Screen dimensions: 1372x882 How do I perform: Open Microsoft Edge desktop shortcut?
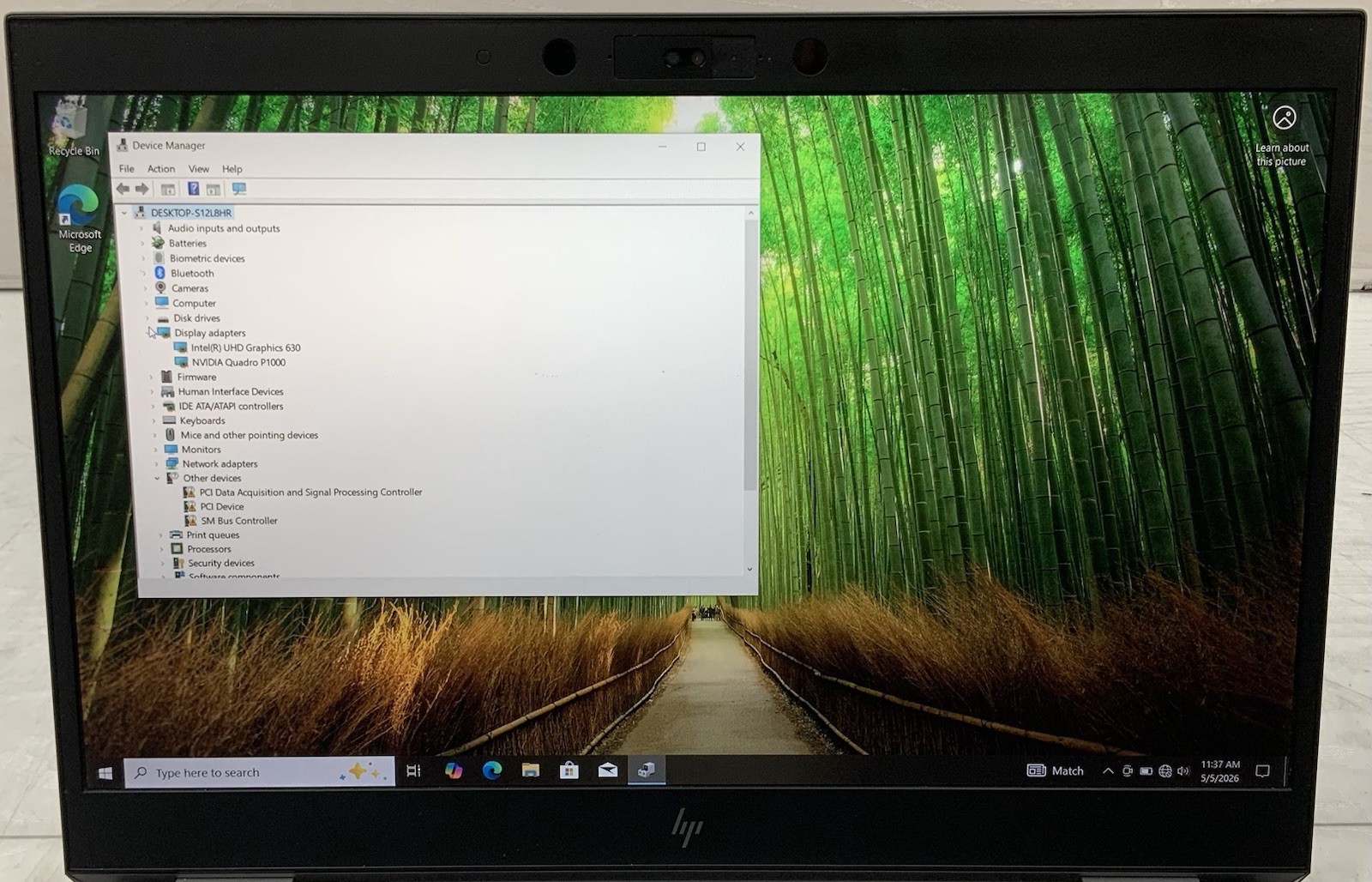pyautogui.click(x=79, y=218)
